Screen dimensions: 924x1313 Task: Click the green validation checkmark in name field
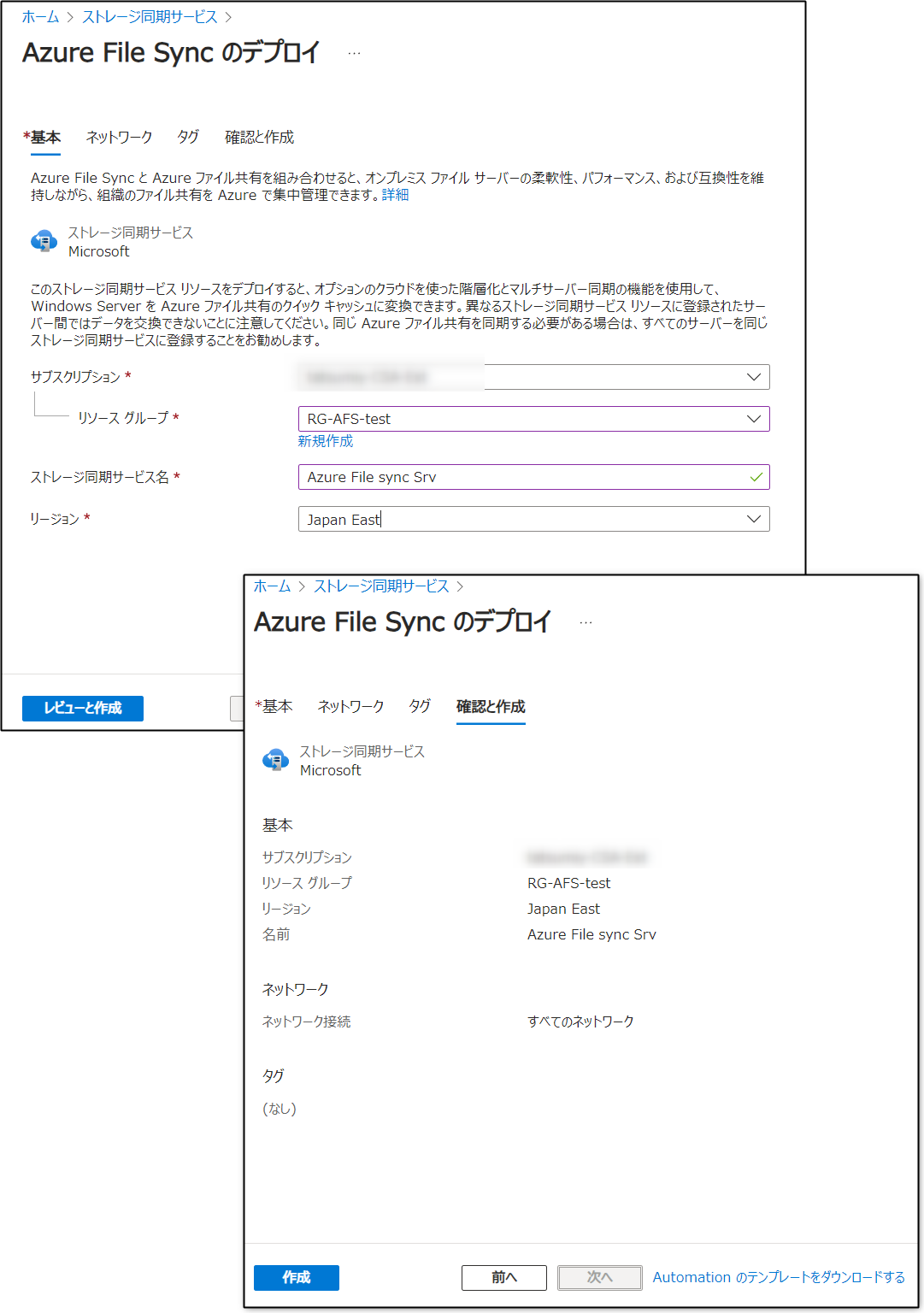coord(756,477)
